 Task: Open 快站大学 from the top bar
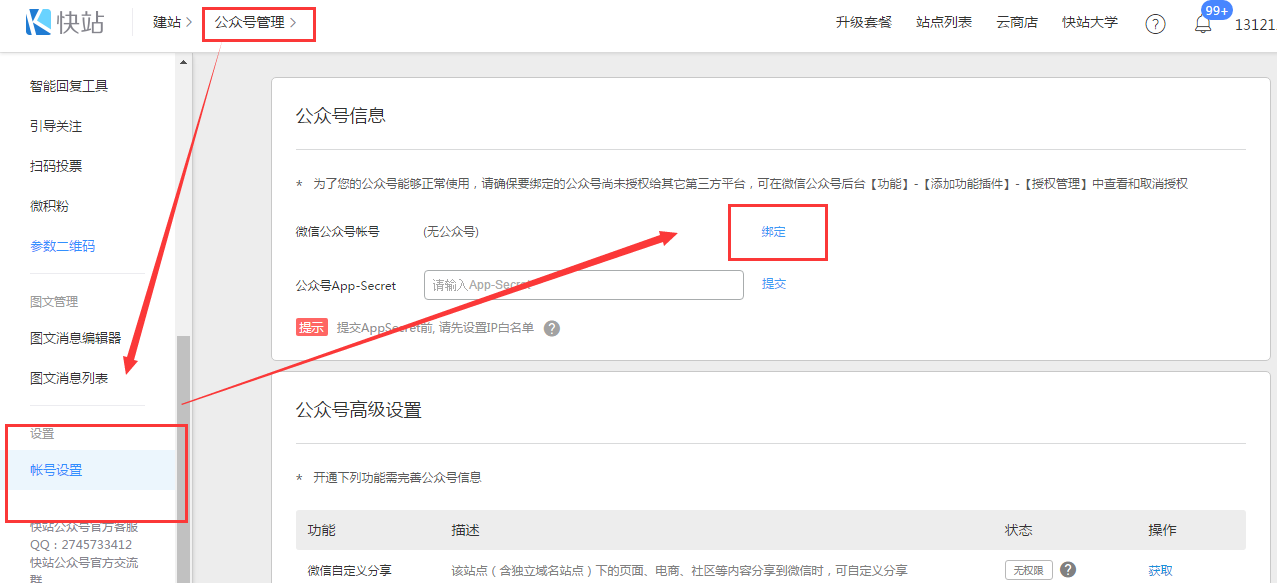click(x=1089, y=22)
